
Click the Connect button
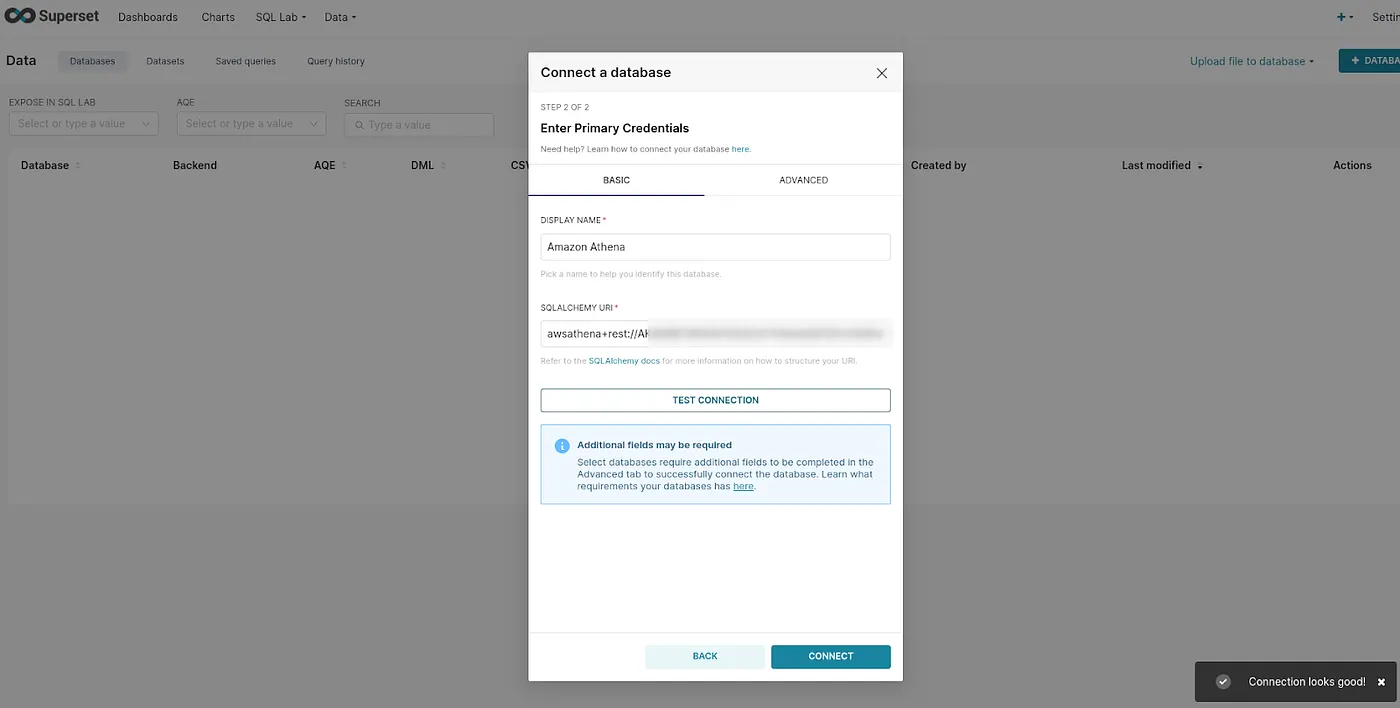830,656
